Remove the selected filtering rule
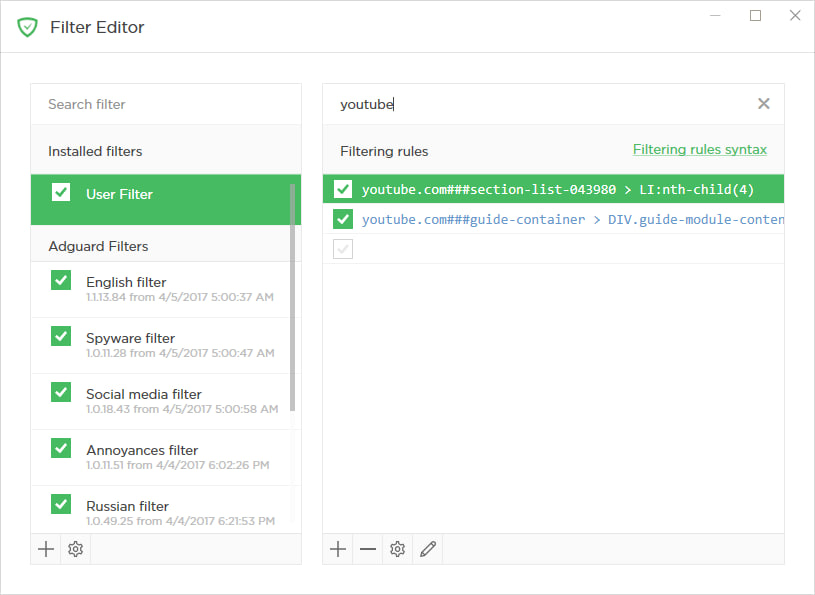The width and height of the screenshot is (815, 595). coord(368,549)
